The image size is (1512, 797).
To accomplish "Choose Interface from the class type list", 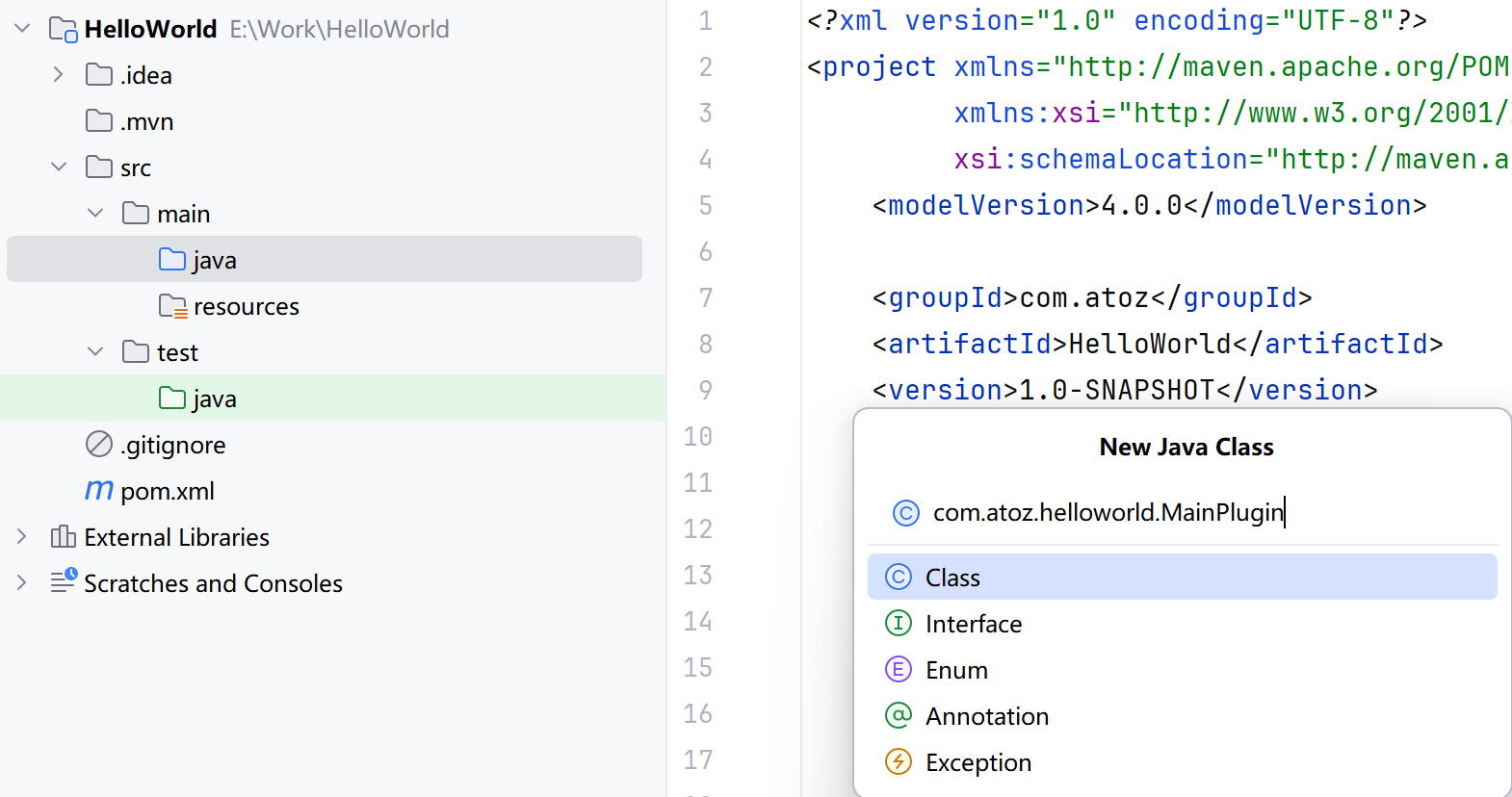I will click(973, 624).
